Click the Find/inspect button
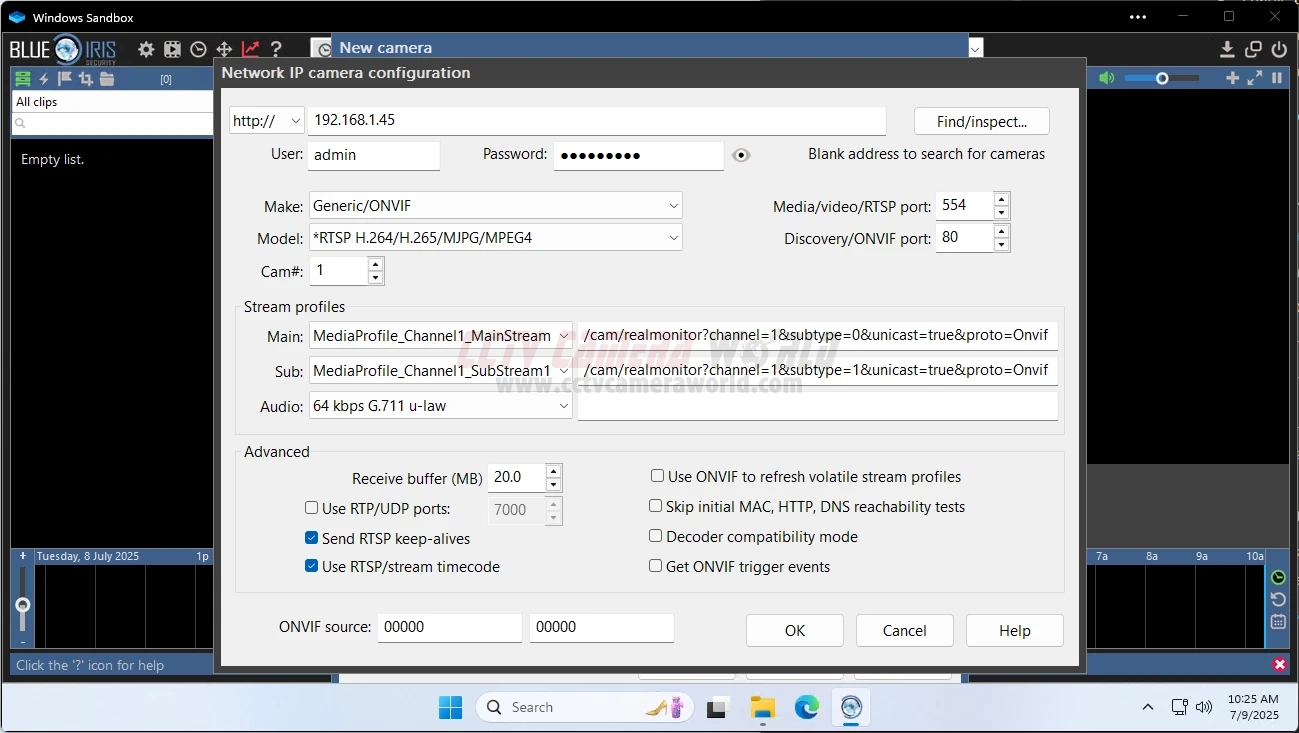 pos(981,120)
